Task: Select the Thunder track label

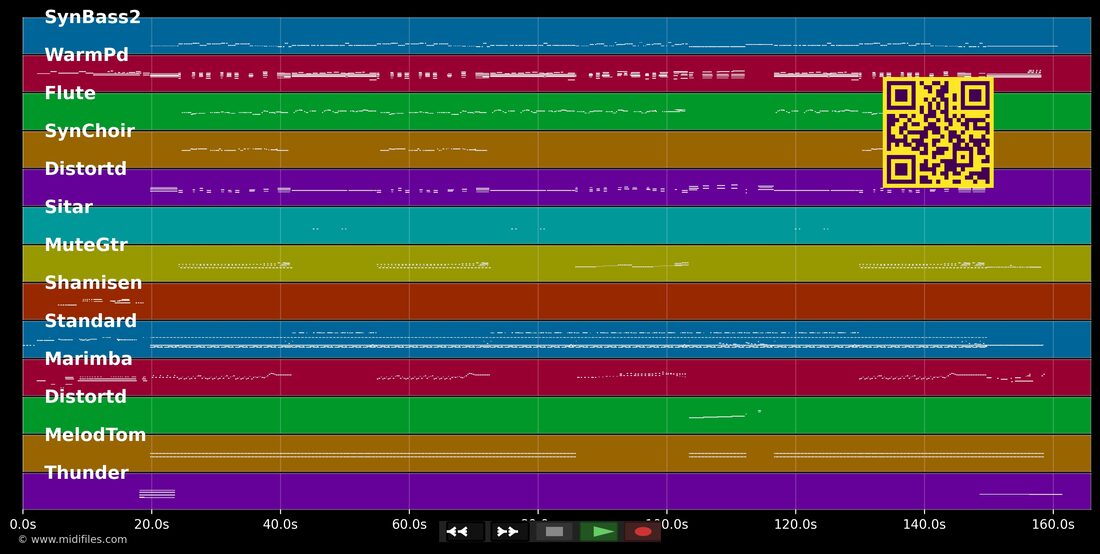Action: pos(86,473)
